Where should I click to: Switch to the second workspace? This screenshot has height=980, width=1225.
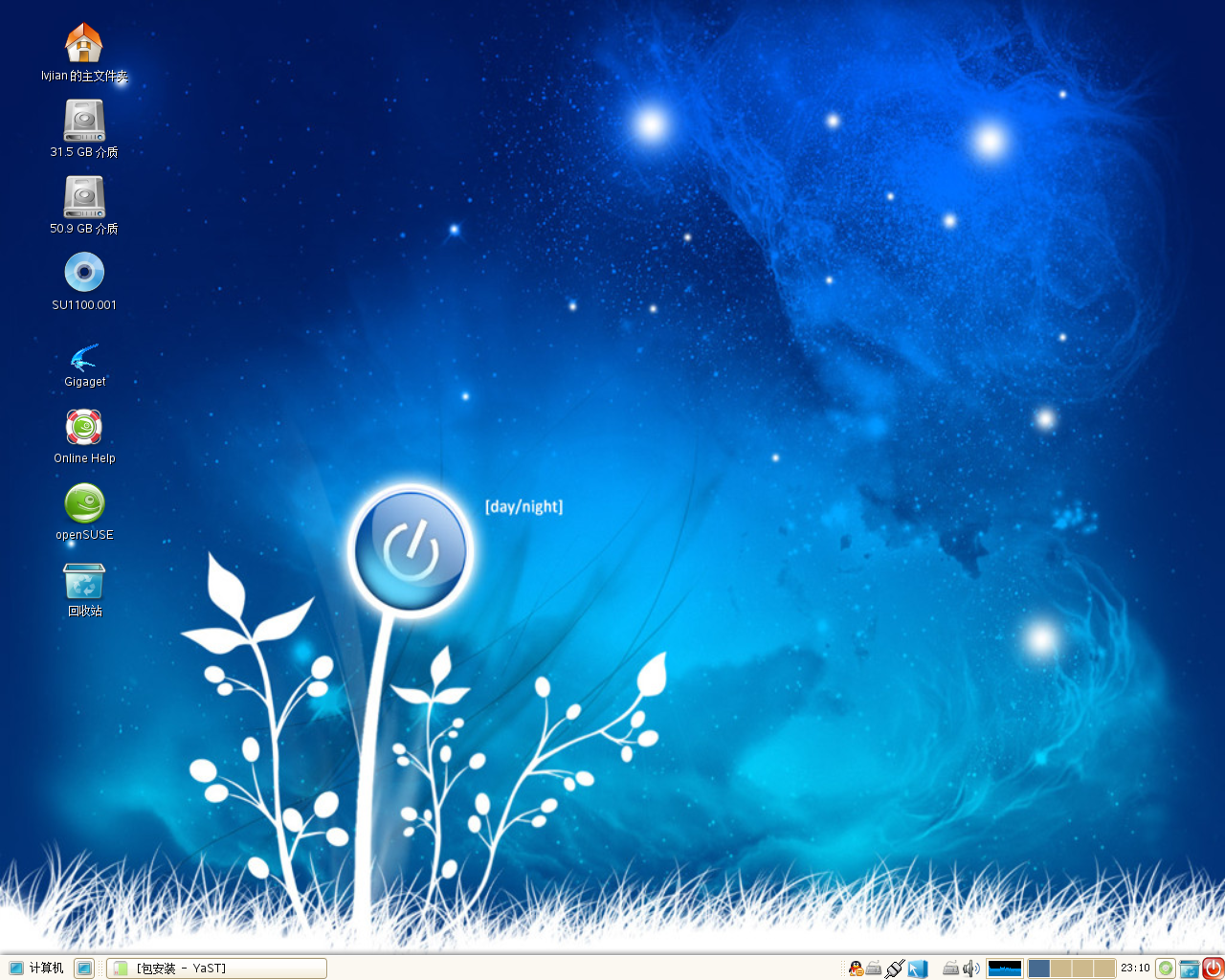coord(1060,969)
